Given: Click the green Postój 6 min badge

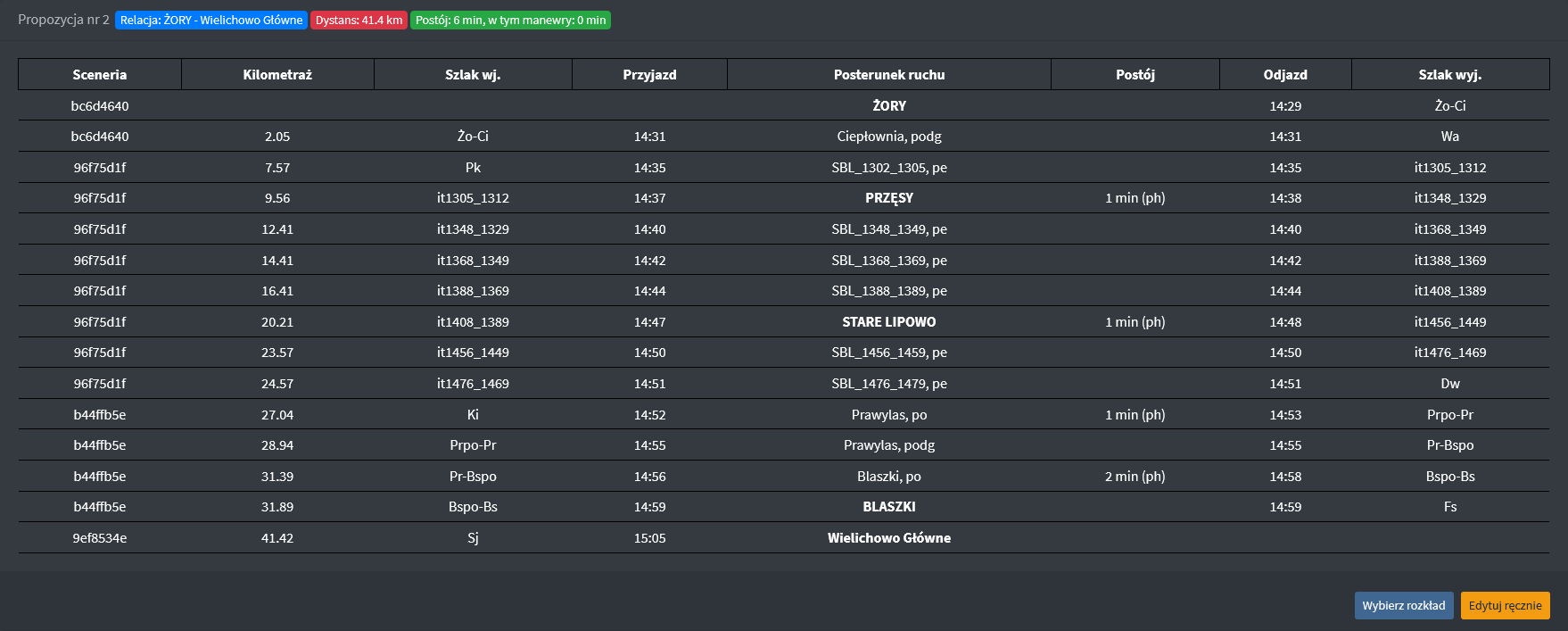Looking at the screenshot, I should tap(510, 20).
